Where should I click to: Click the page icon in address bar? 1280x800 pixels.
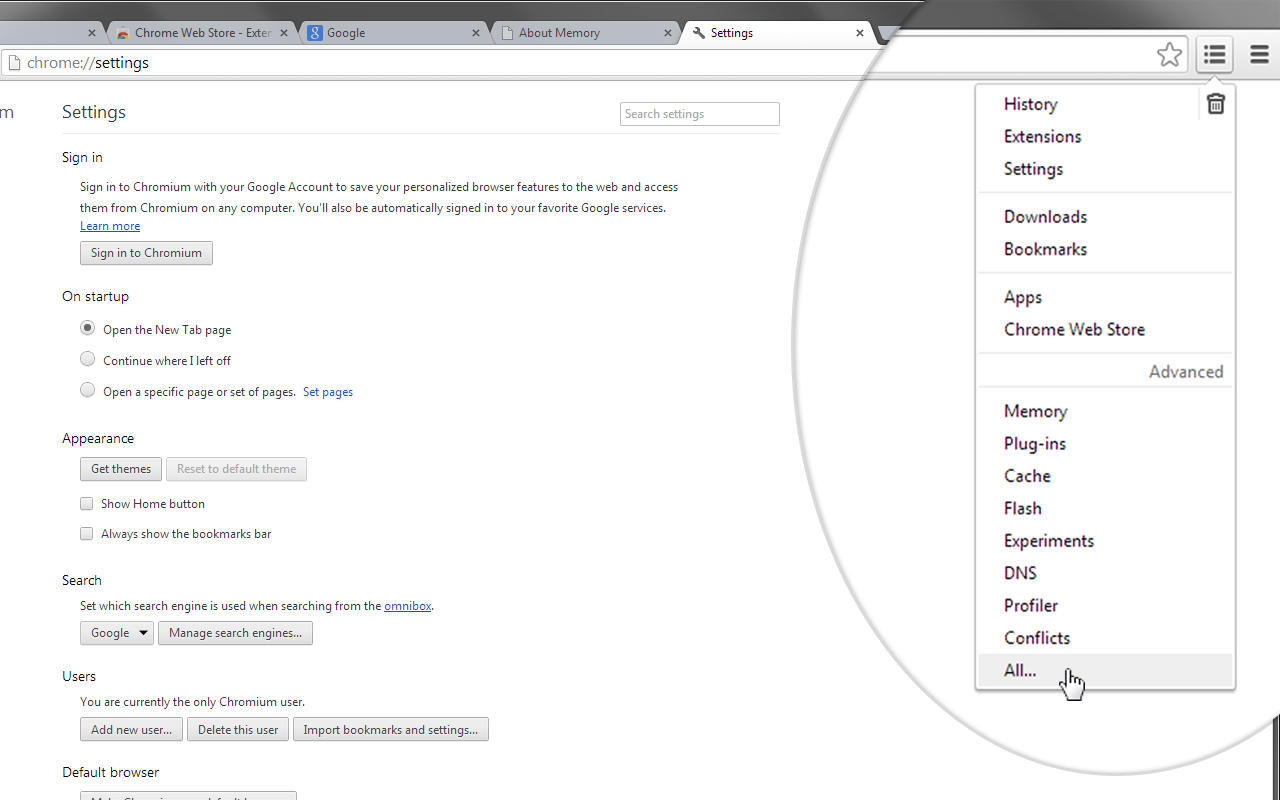tap(13, 62)
